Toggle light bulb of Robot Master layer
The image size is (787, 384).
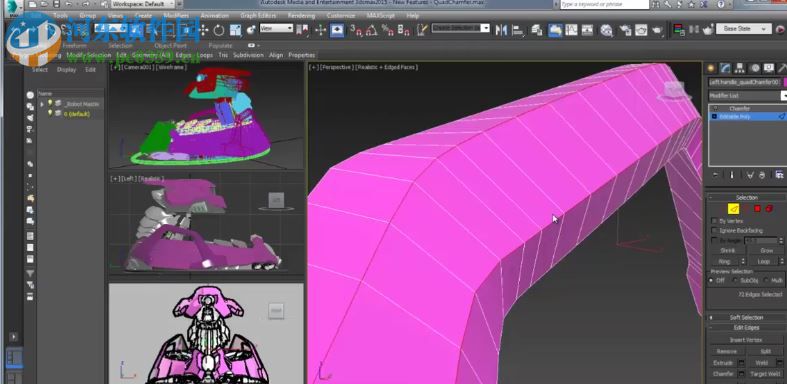coord(50,103)
